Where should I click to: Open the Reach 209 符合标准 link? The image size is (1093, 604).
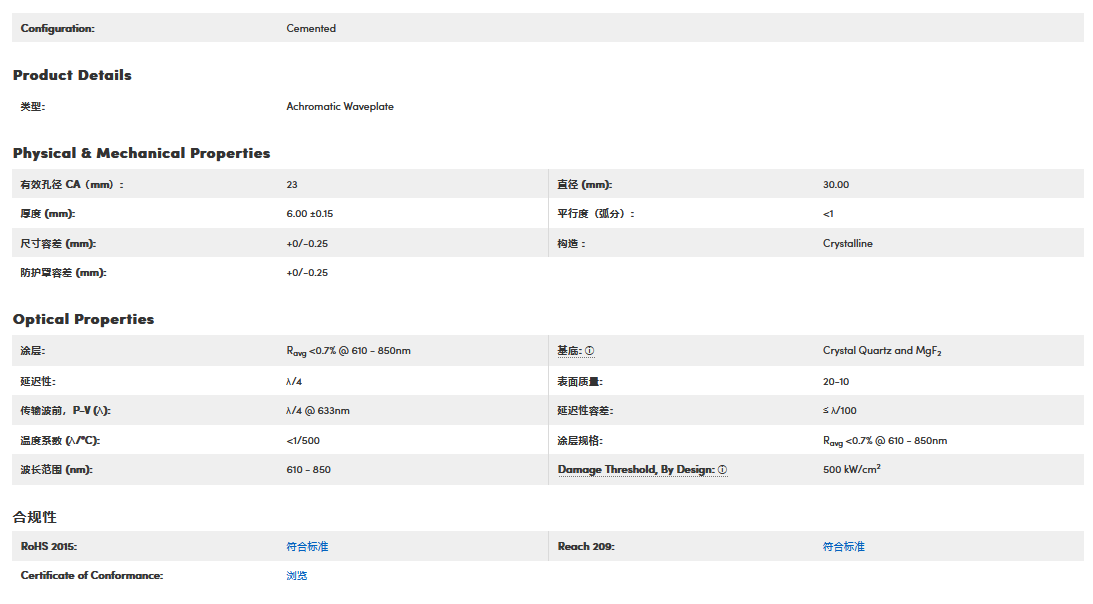click(x=843, y=547)
